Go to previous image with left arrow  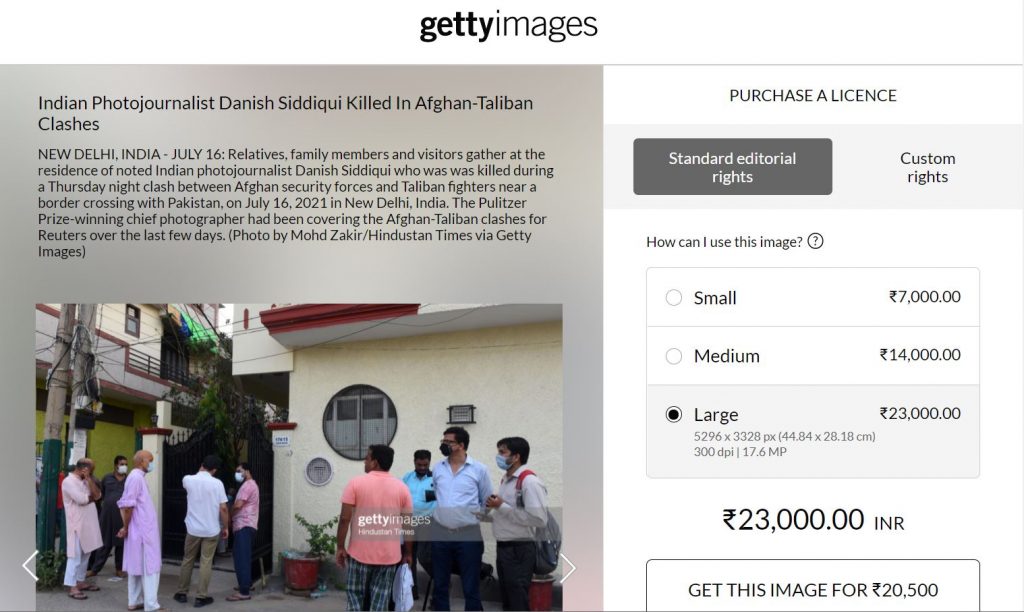(30, 566)
